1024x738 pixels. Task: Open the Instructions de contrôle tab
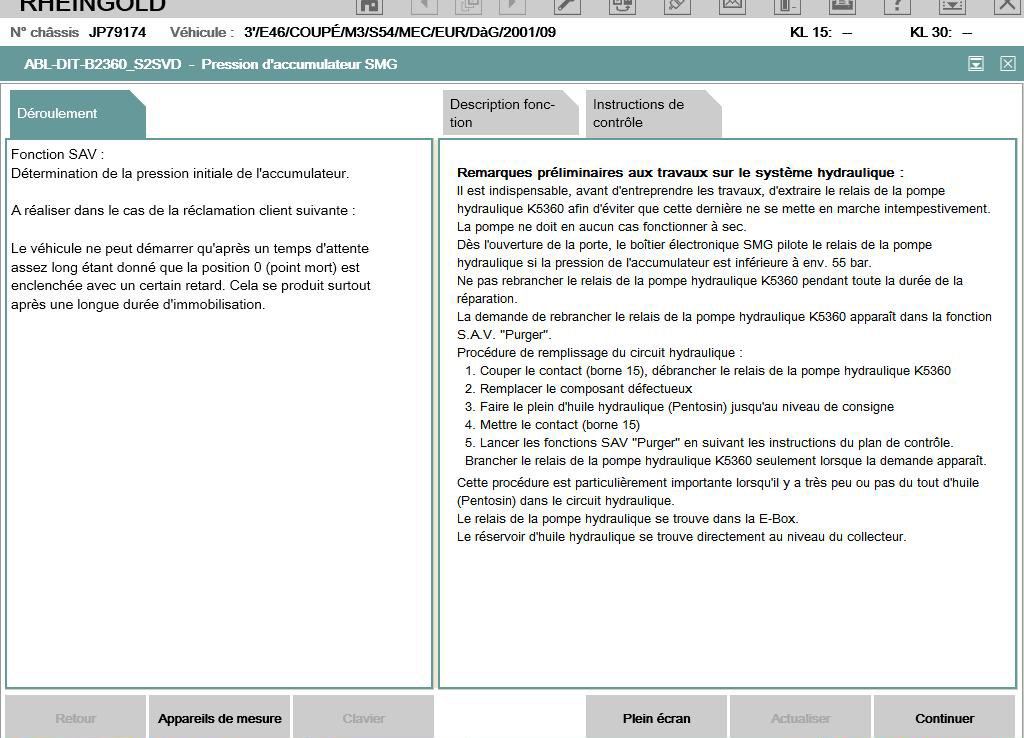[653, 113]
